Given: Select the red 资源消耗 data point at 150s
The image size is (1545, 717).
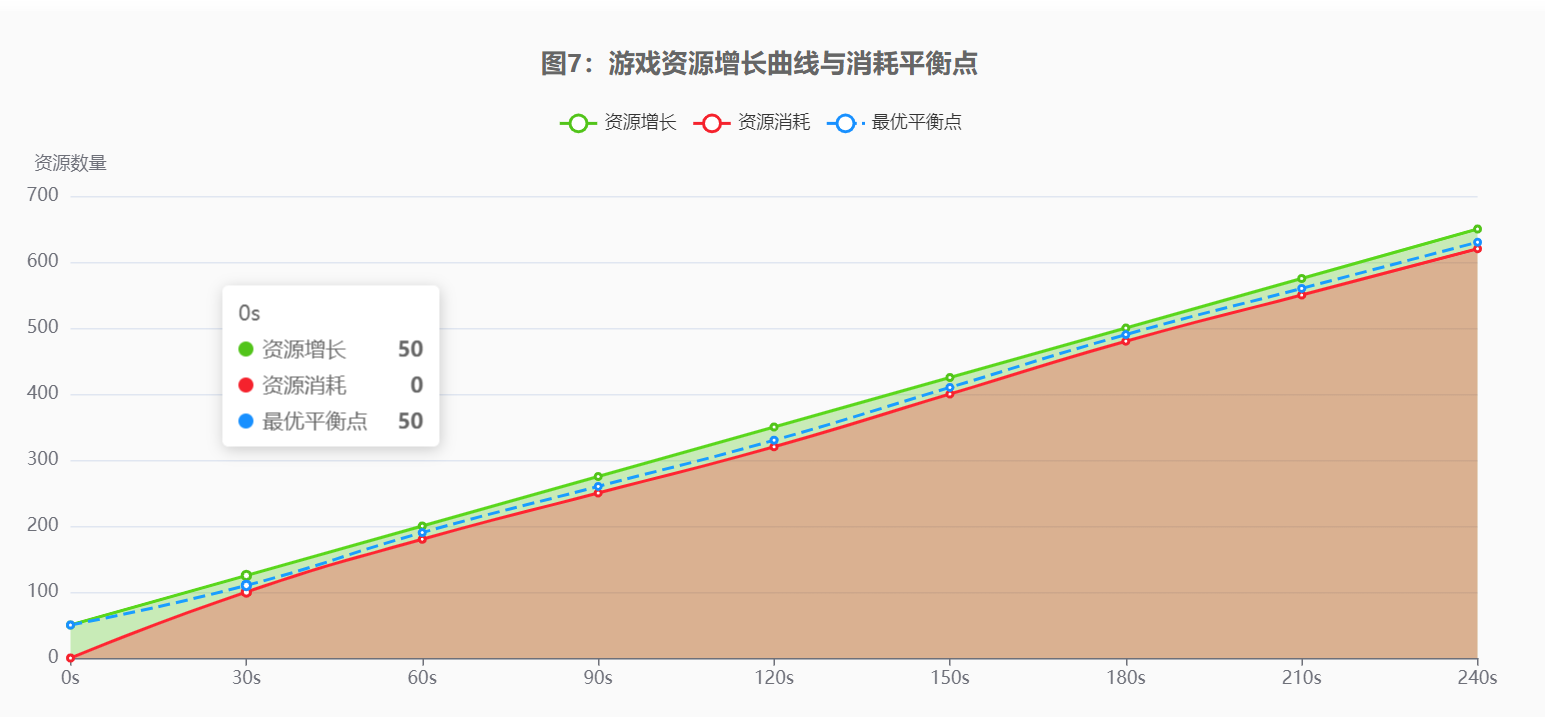Looking at the screenshot, I should point(950,394).
